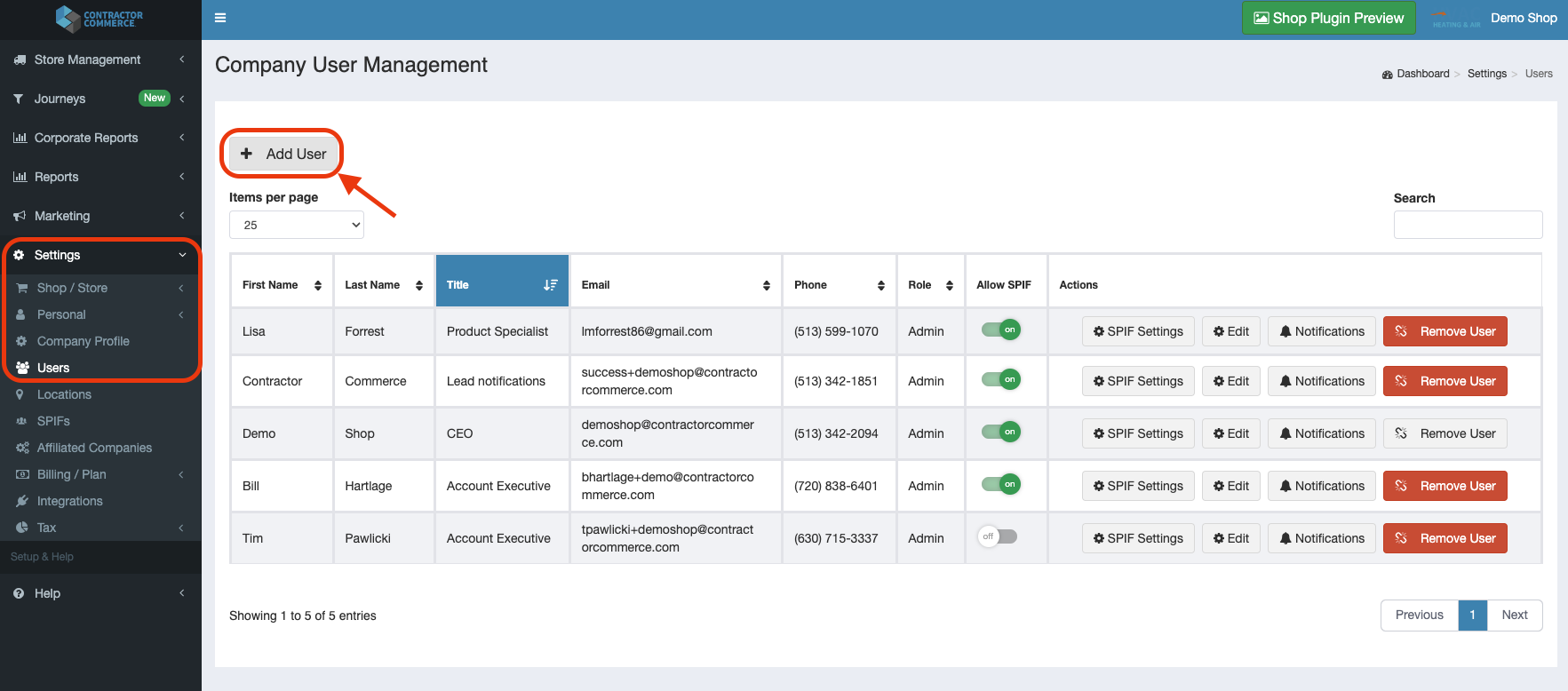The height and width of the screenshot is (691, 1568).
Task: Expand Journeys menu chevron
Action: 181,99
